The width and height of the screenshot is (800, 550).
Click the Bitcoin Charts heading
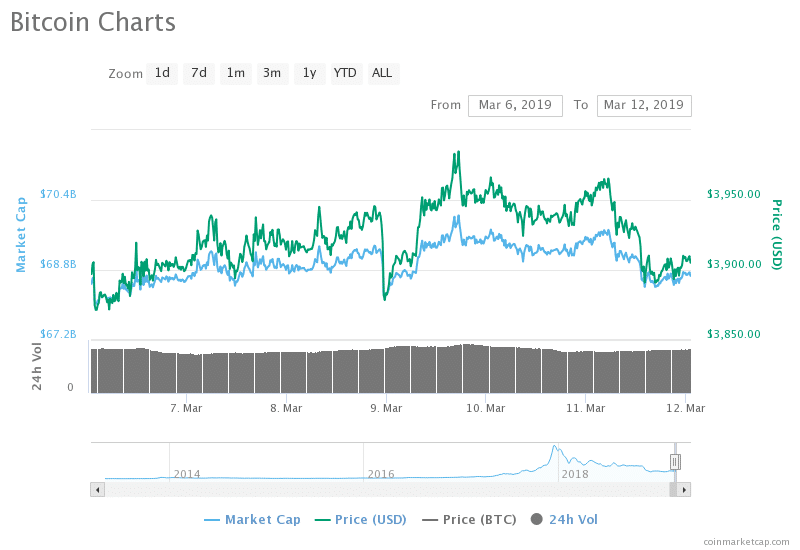click(93, 22)
